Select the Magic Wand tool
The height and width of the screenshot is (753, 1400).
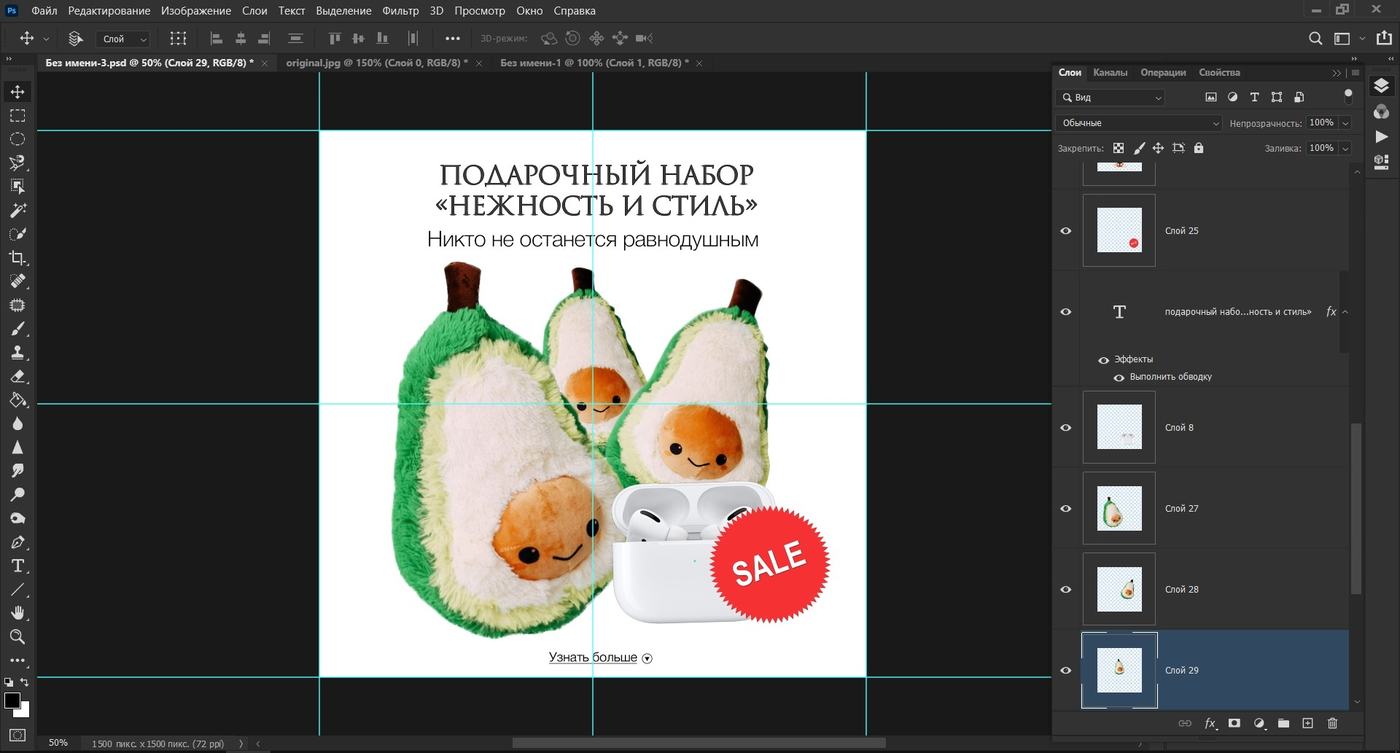[x=17, y=210]
